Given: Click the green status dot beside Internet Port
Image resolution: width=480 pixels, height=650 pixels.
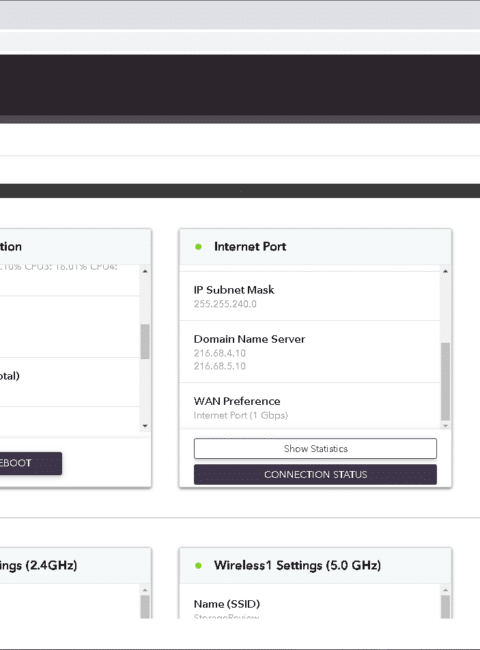Looking at the screenshot, I should point(198,247).
